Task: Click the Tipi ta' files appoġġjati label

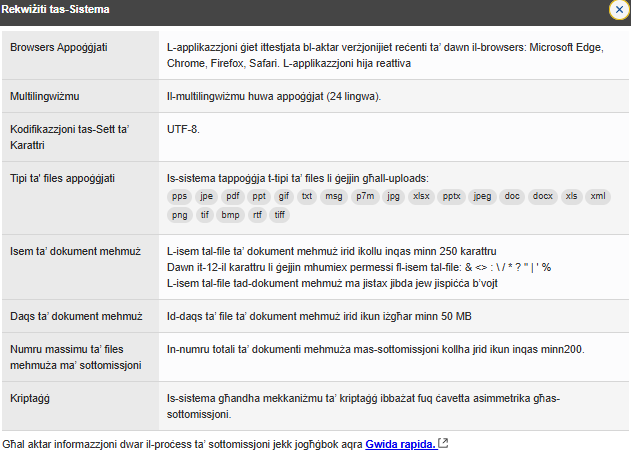Action: coord(62,178)
